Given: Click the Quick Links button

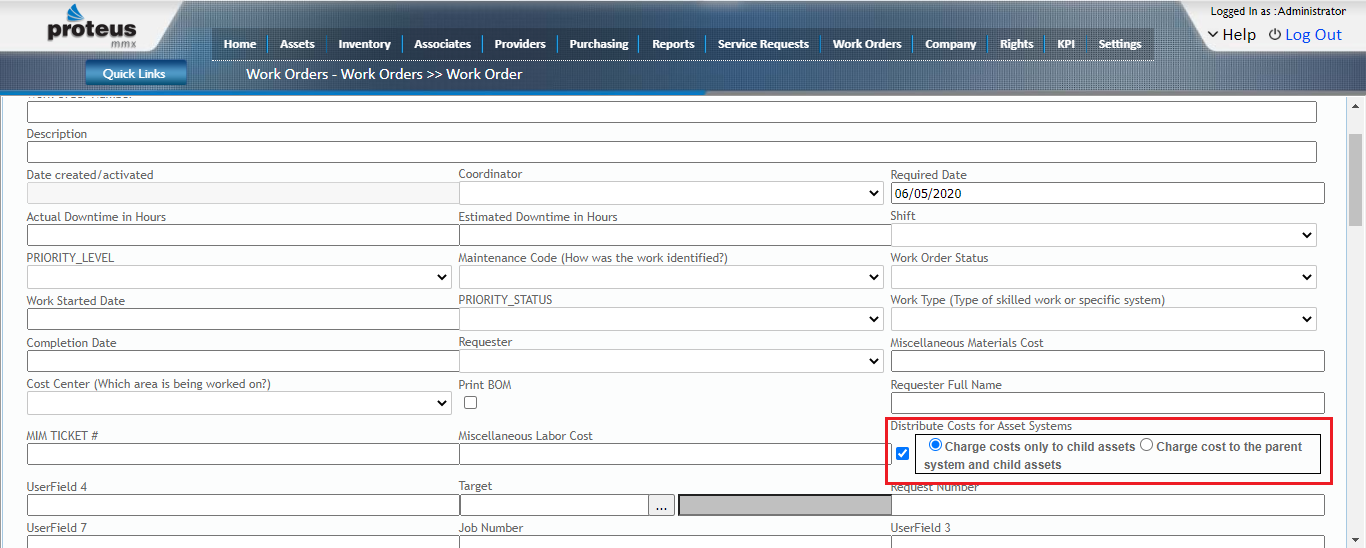Looking at the screenshot, I should coord(134,73).
